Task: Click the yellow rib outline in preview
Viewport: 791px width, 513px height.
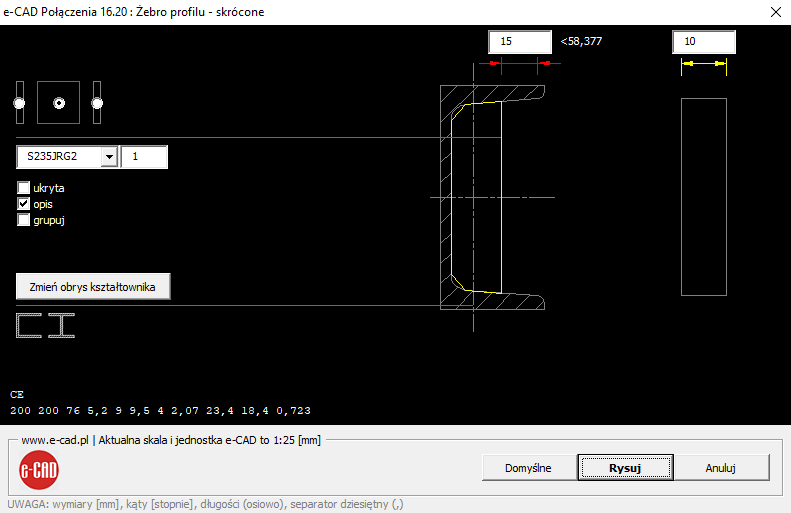Action: point(476,197)
